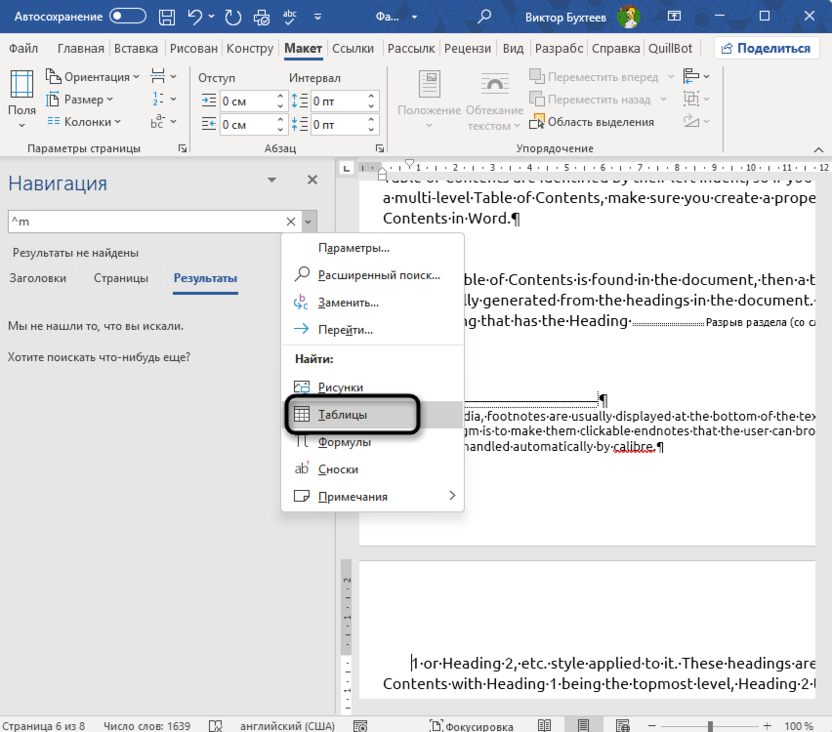Switch to the Ссылки ribbon tab
Viewport: 832px width, 732px height.
tap(353, 48)
